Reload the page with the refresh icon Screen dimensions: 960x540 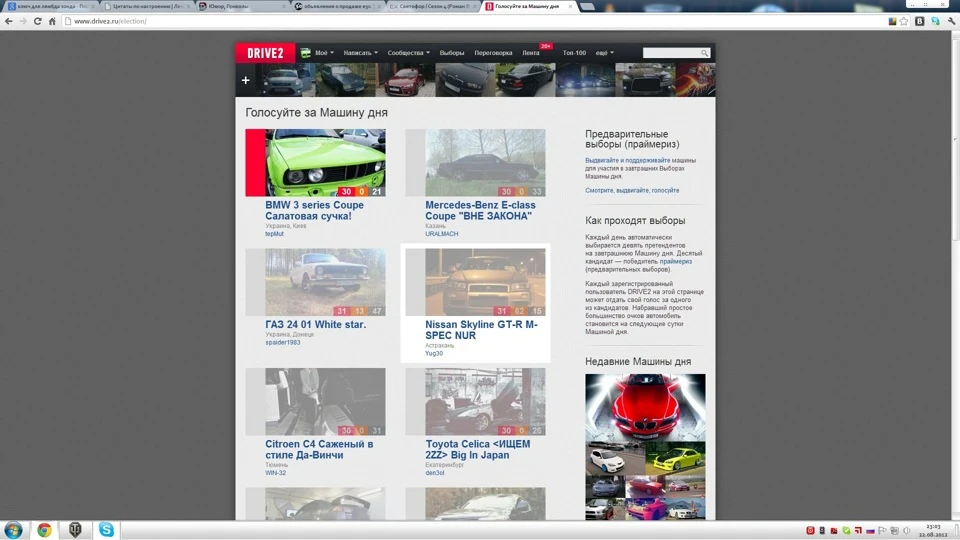point(37,21)
